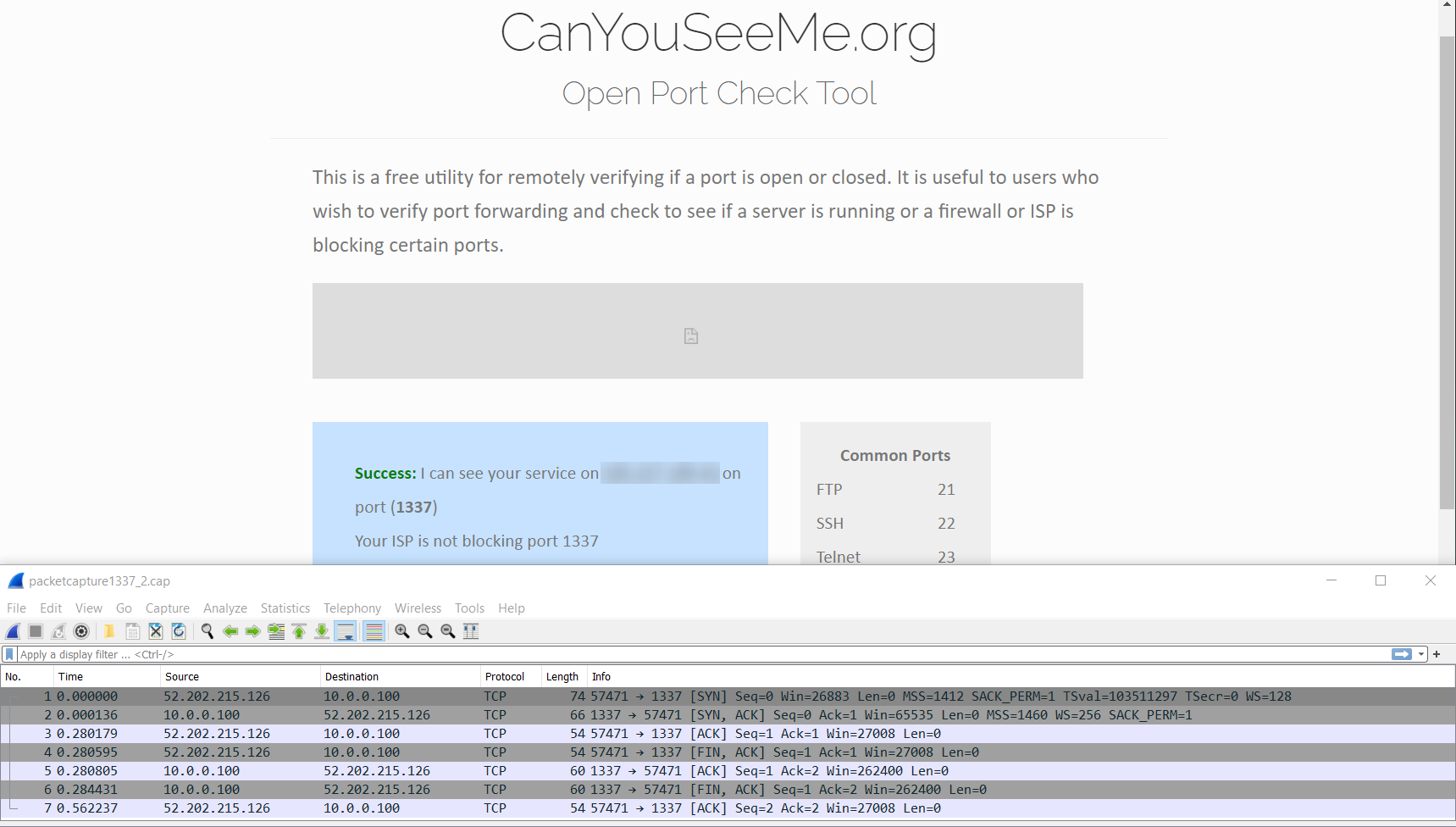Start capturing packets with the shark fin icon
1456x827 pixels.
[13, 631]
